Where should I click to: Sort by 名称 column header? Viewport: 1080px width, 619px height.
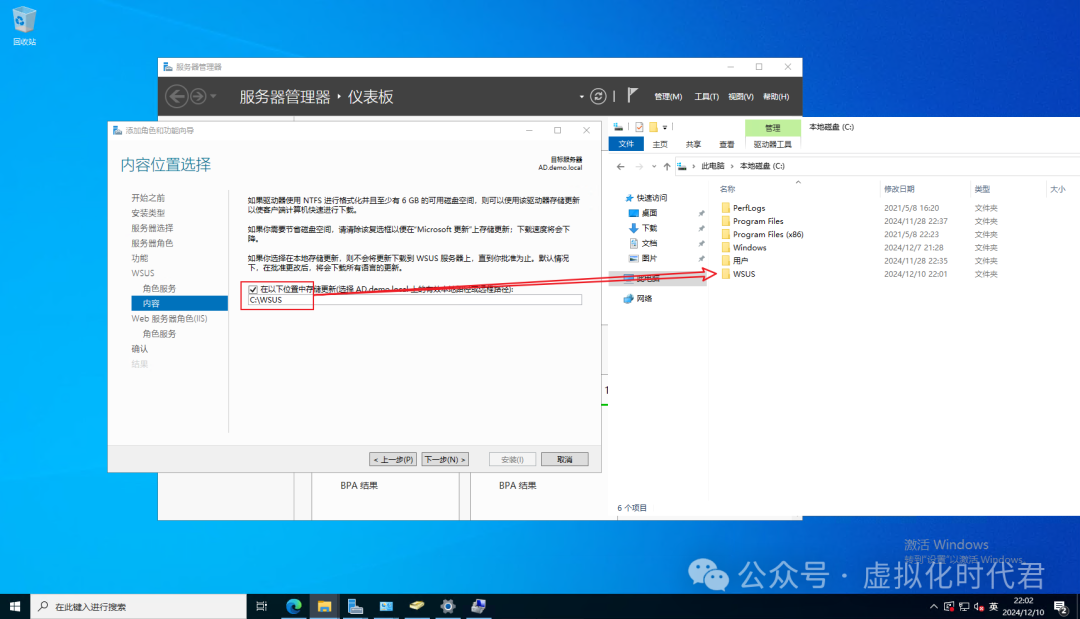[x=727, y=189]
